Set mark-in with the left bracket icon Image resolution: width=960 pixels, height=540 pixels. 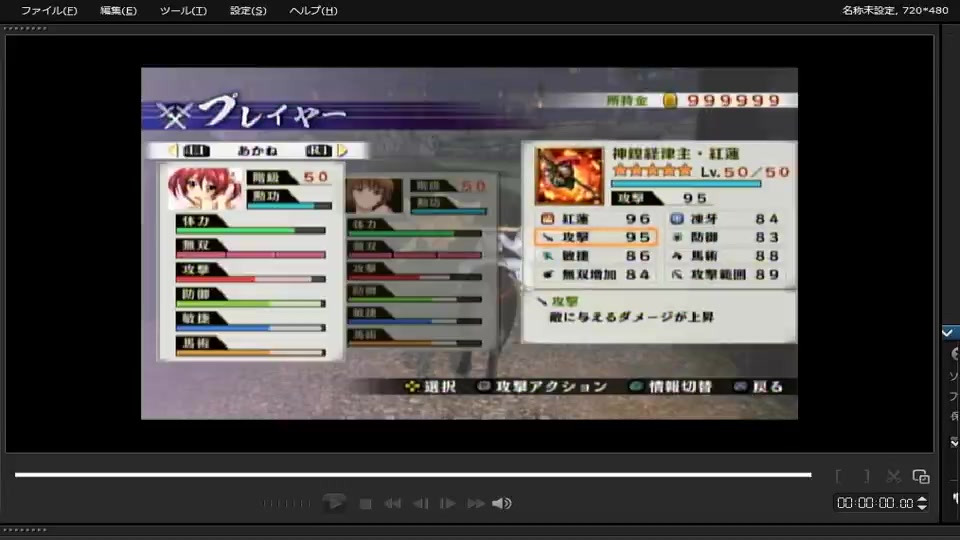tap(838, 476)
